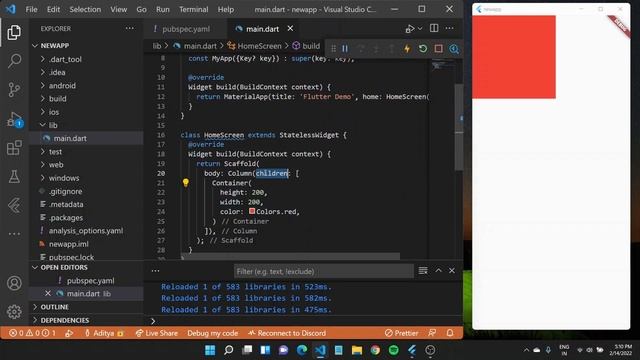Open the Extensions view
This screenshot has width=640, height=360.
click(x=14, y=147)
